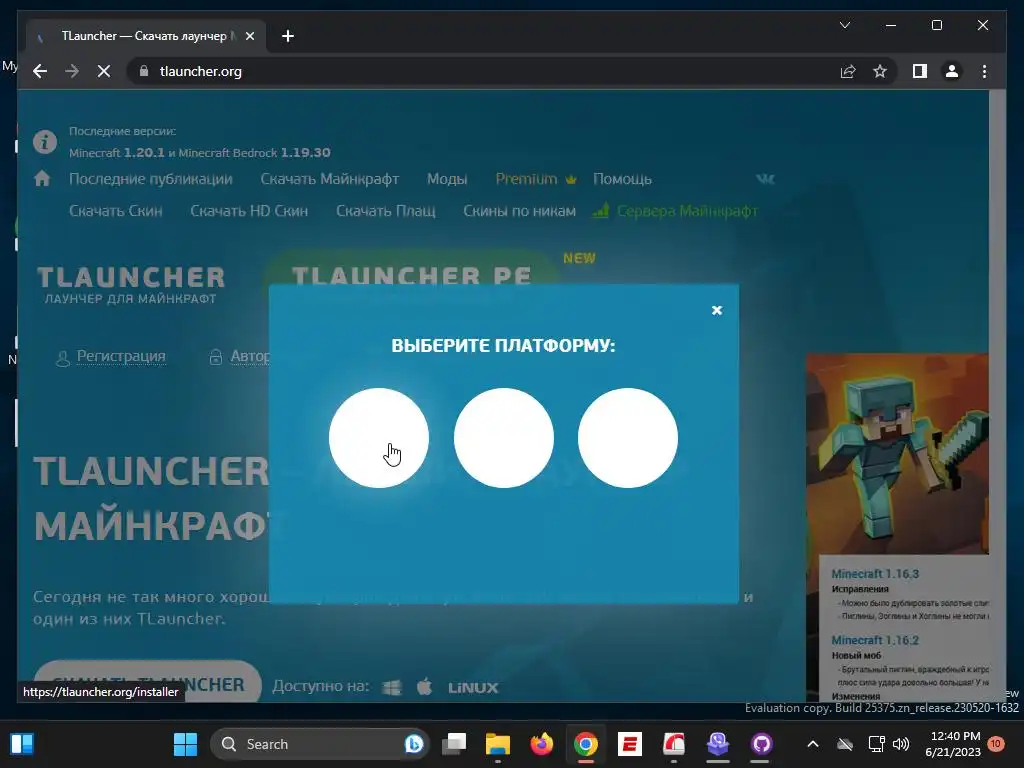Open the widgets panel on the taskbar
Image resolution: width=1024 pixels, height=768 pixels.
22,744
